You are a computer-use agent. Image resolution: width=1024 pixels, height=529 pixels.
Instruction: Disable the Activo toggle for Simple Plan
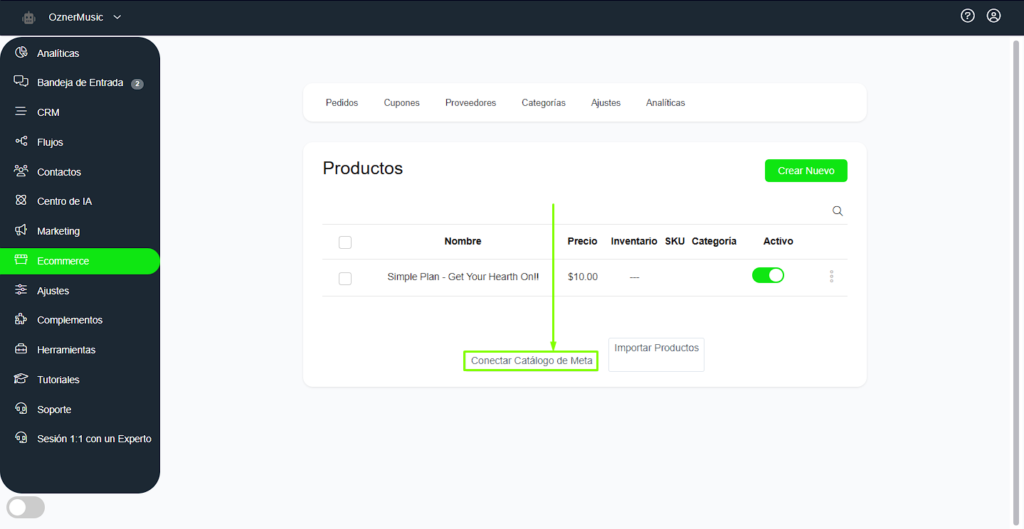(768, 276)
